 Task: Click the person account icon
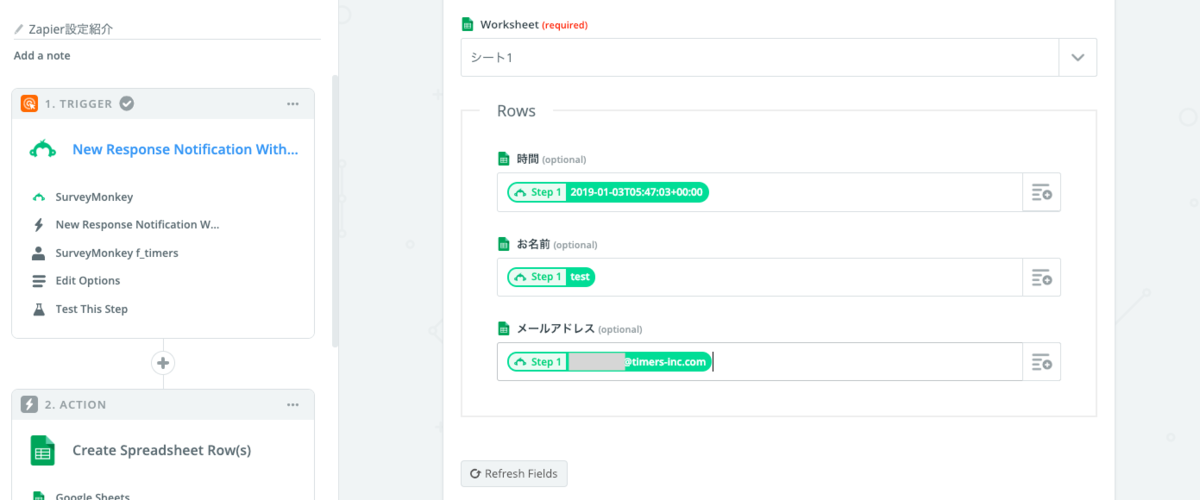(x=39, y=253)
